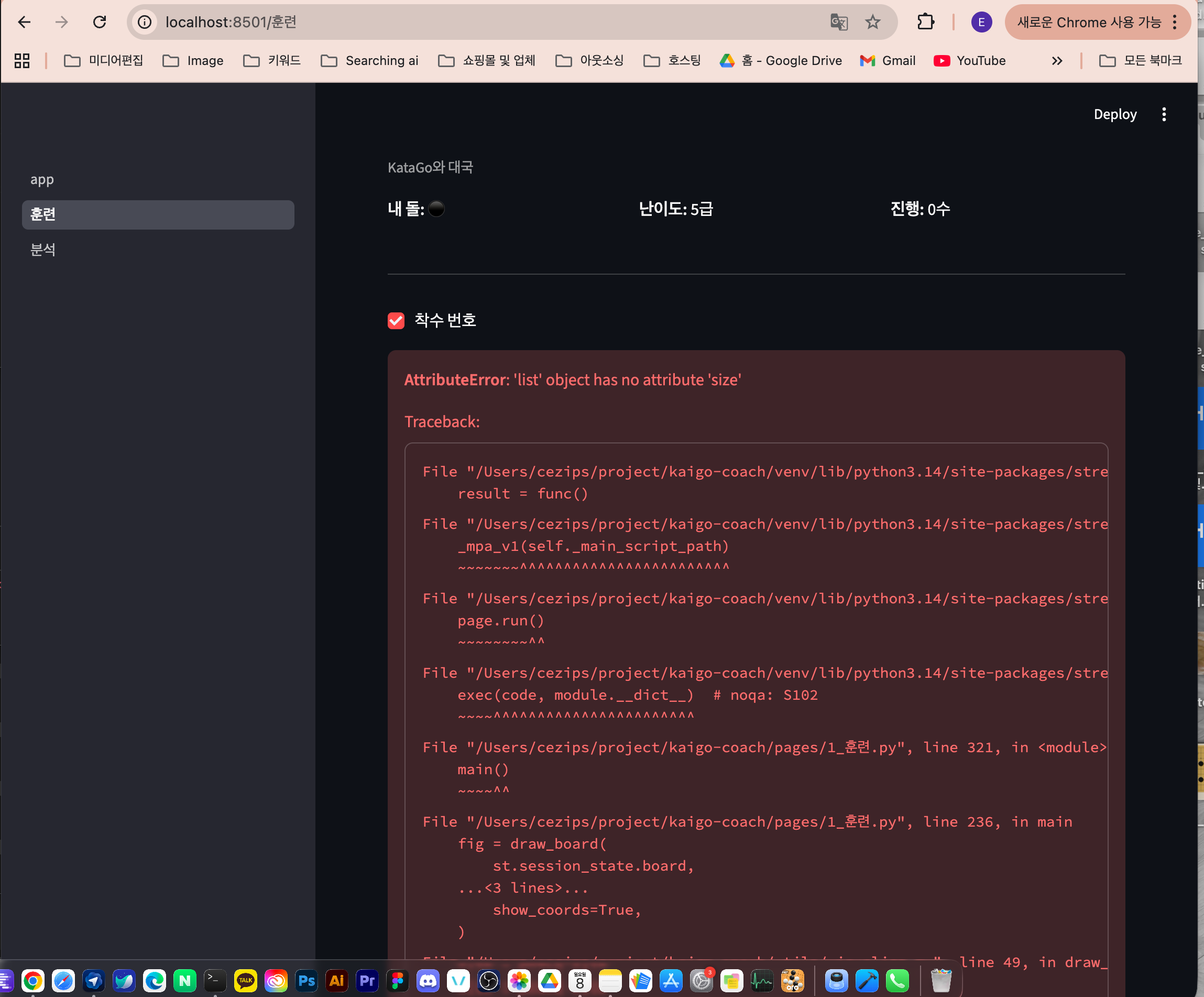Click the Deploy button

1114,114
